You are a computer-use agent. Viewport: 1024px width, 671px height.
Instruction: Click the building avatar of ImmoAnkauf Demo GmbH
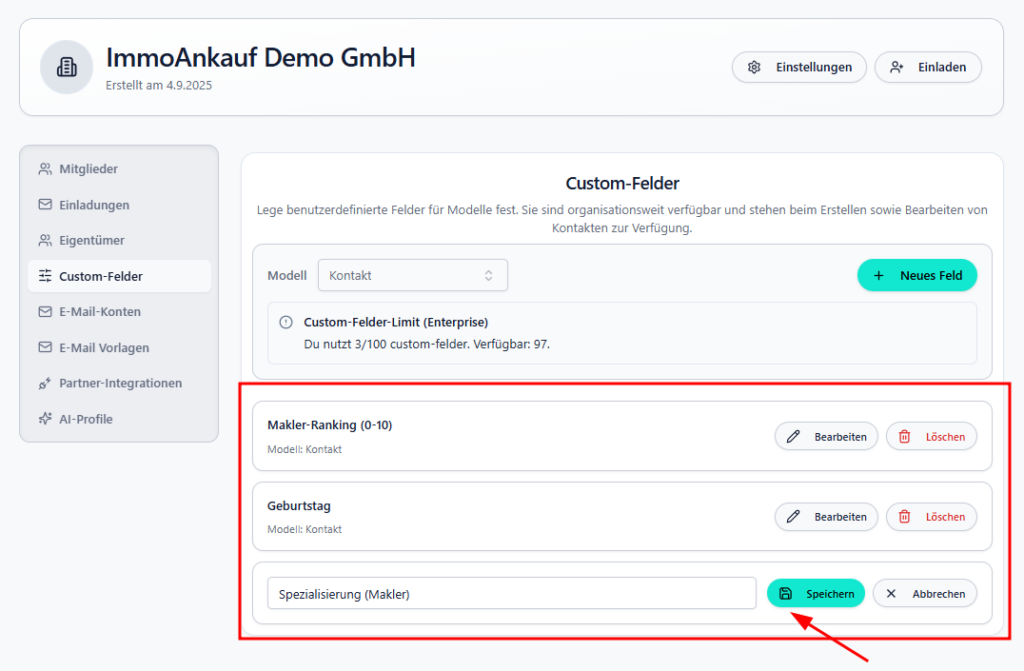[x=66, y=67]
